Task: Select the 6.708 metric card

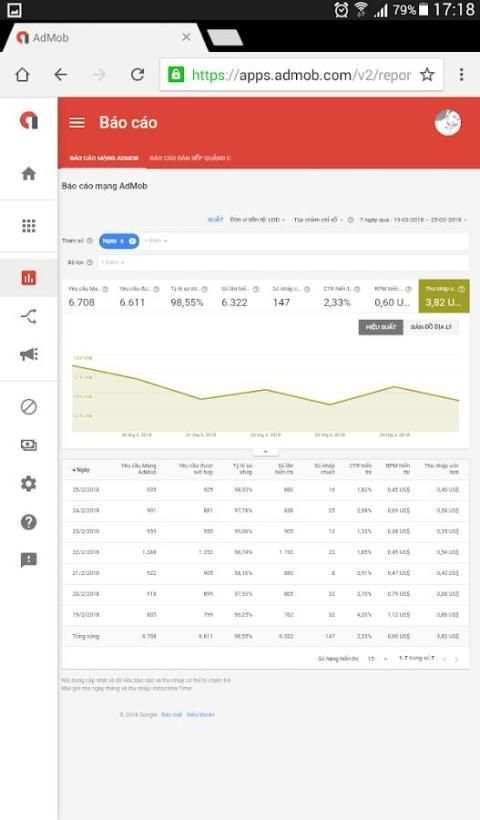Action: pos(88,297)
